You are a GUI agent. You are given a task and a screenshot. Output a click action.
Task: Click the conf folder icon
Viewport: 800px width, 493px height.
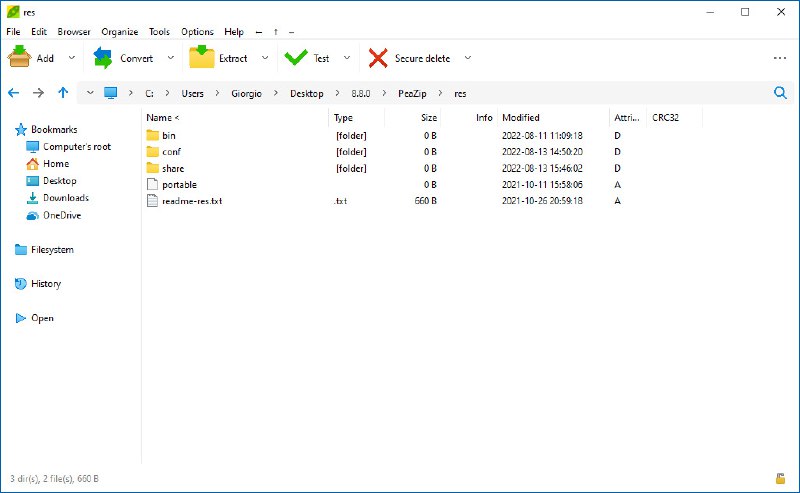[x=153, y=152]
